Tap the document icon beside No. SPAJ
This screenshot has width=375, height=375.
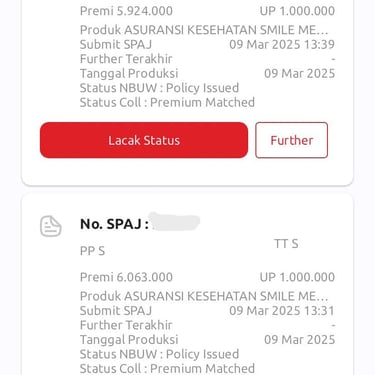click(51, 226)
